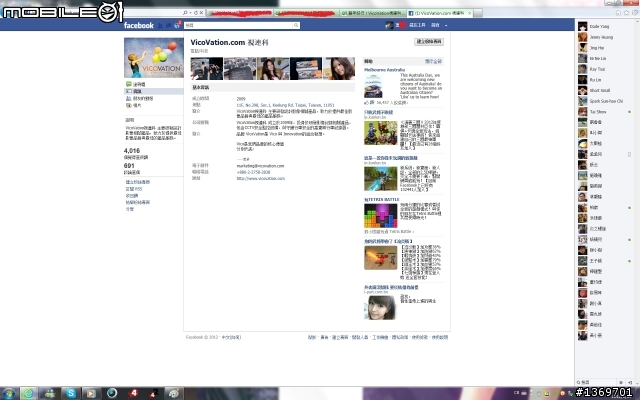This screenshot has height=400, width=640.
Task: Click the Facebook © 2012 footer language link
Action: click(231, 337)
